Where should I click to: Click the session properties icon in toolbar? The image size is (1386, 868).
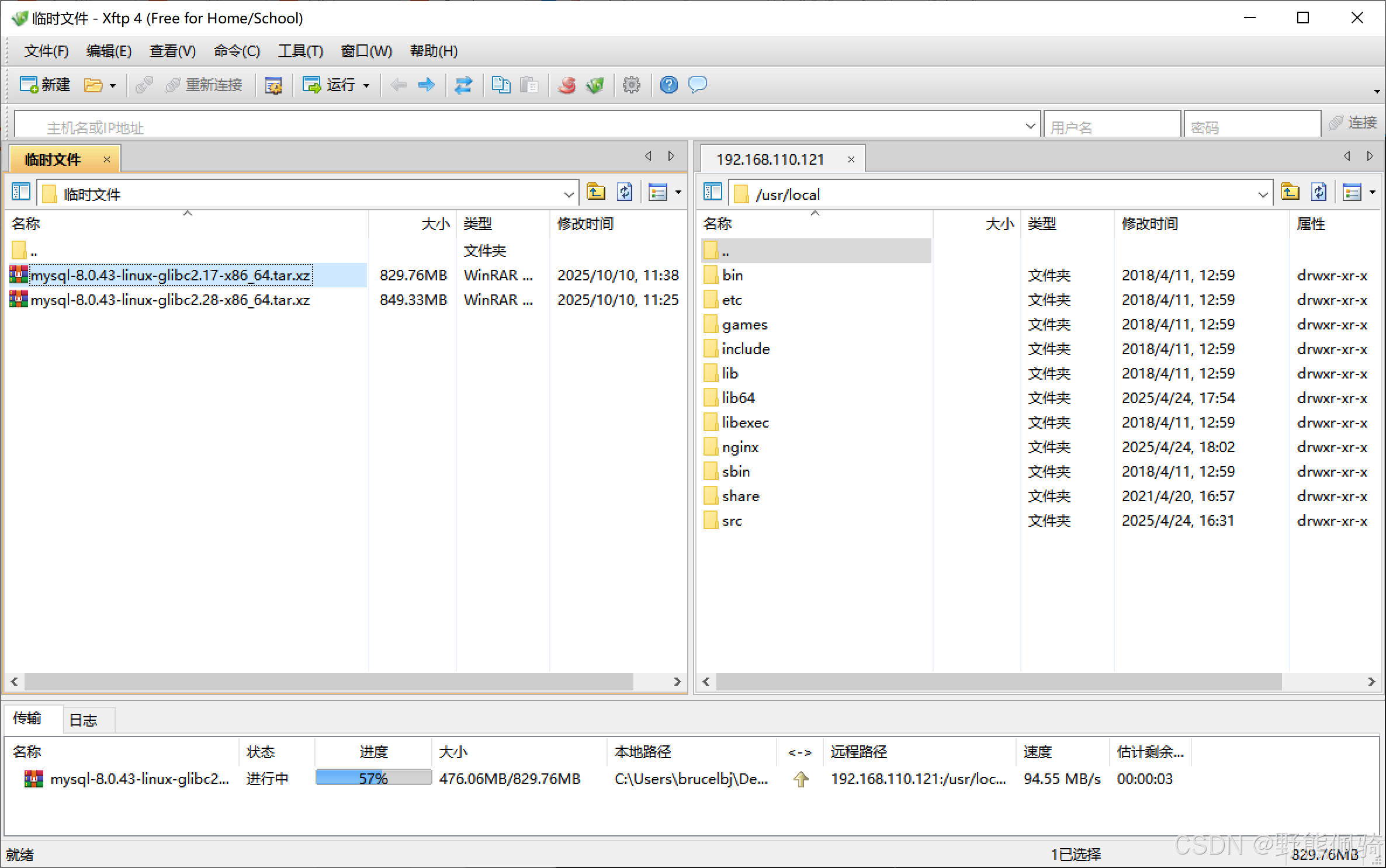pos(273,85)
